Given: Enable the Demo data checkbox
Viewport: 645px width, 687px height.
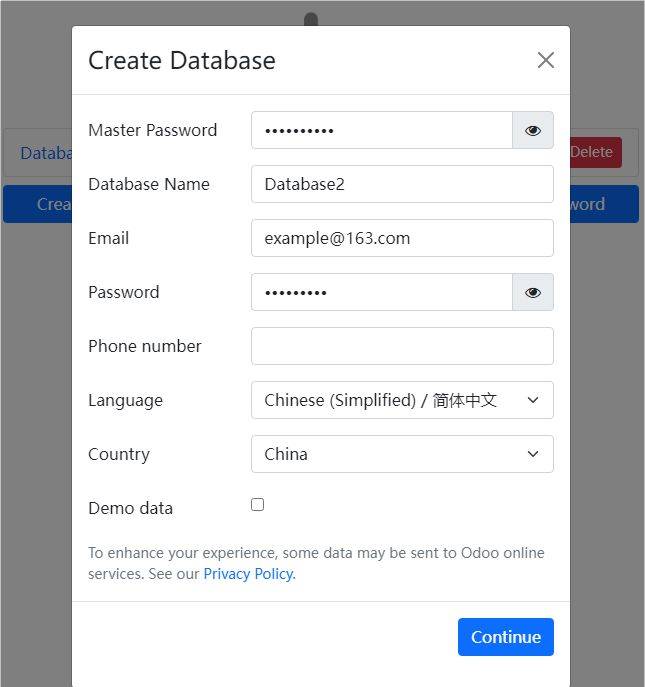Looking at the screenshot, I should (x=257, y=505).
